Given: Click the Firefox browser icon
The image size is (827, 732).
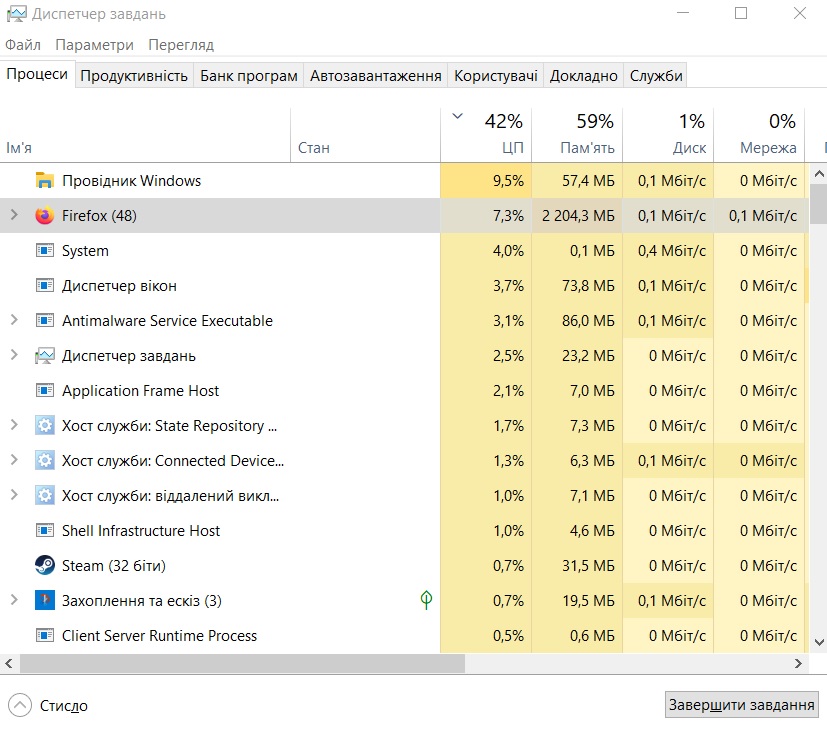Looking at the screenshot, I should pyautogui.click(x=45, y=216).
